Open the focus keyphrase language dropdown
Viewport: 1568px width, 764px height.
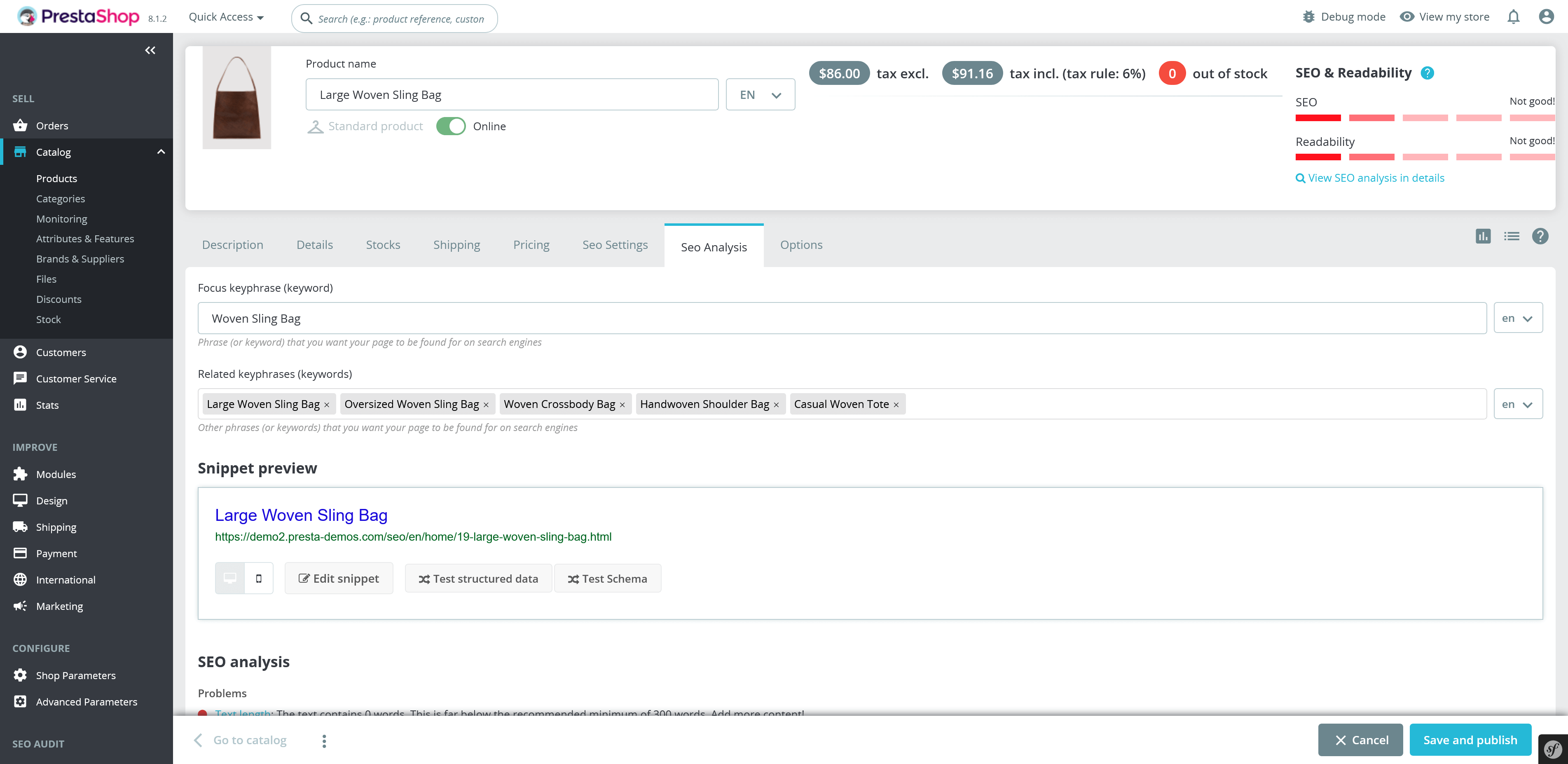(1518, 319)
